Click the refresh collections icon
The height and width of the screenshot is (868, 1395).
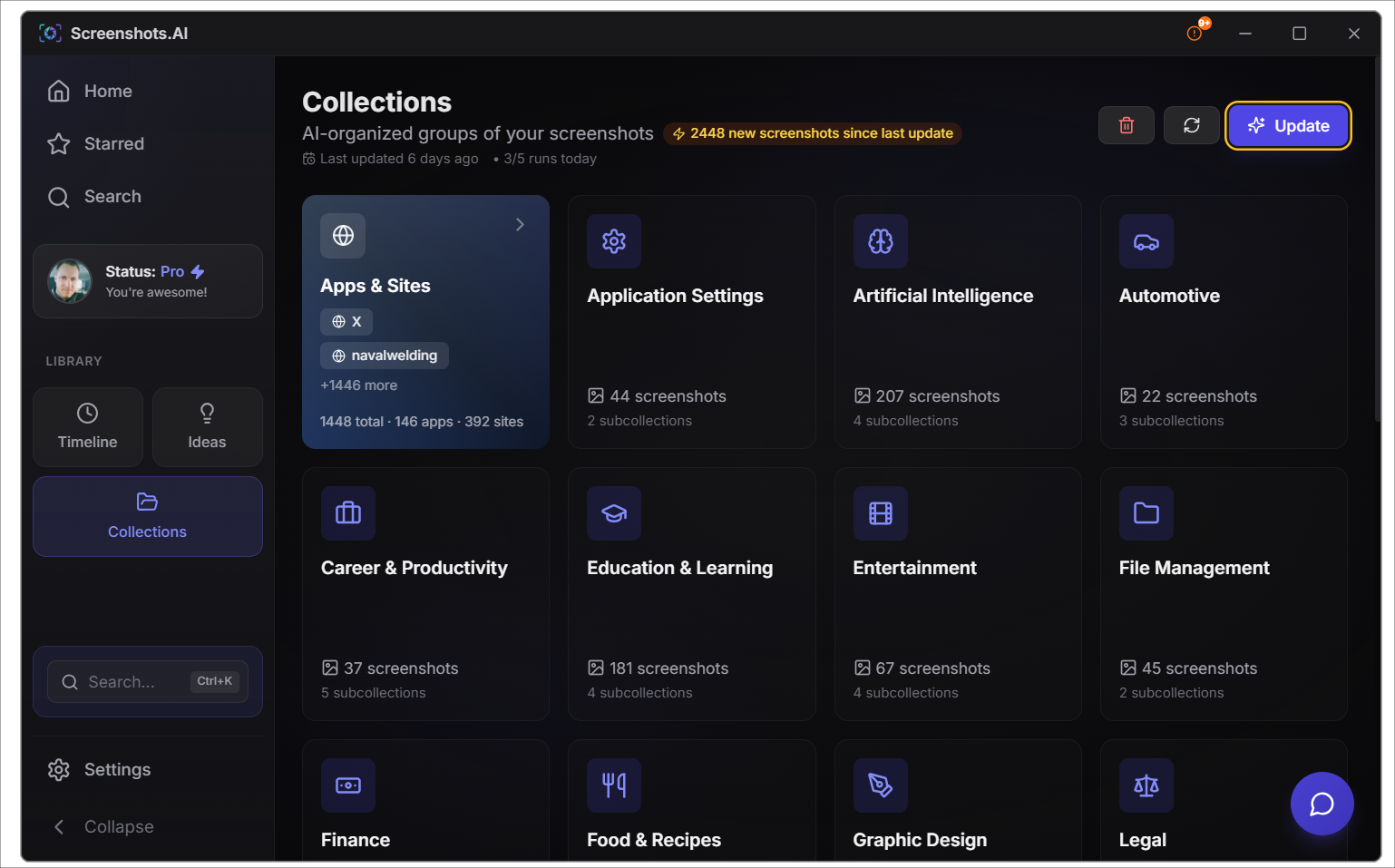tap(1191, 125)
